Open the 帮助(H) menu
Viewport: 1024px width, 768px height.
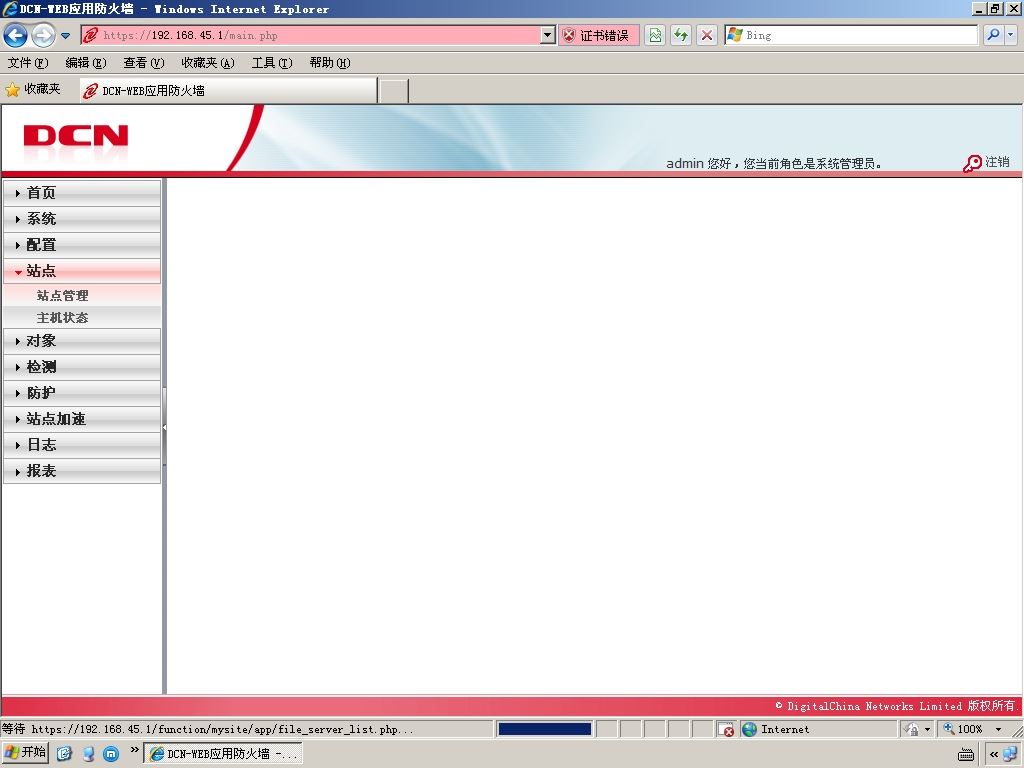pos(330,63)
